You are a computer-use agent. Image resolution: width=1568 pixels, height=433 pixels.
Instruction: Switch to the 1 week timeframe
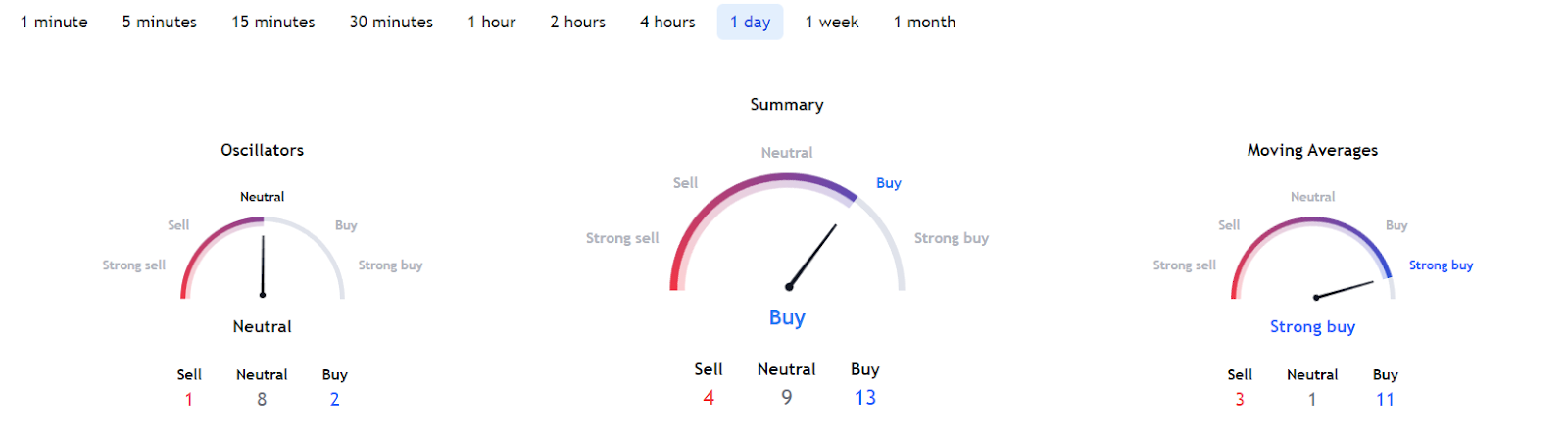point(831,22)
